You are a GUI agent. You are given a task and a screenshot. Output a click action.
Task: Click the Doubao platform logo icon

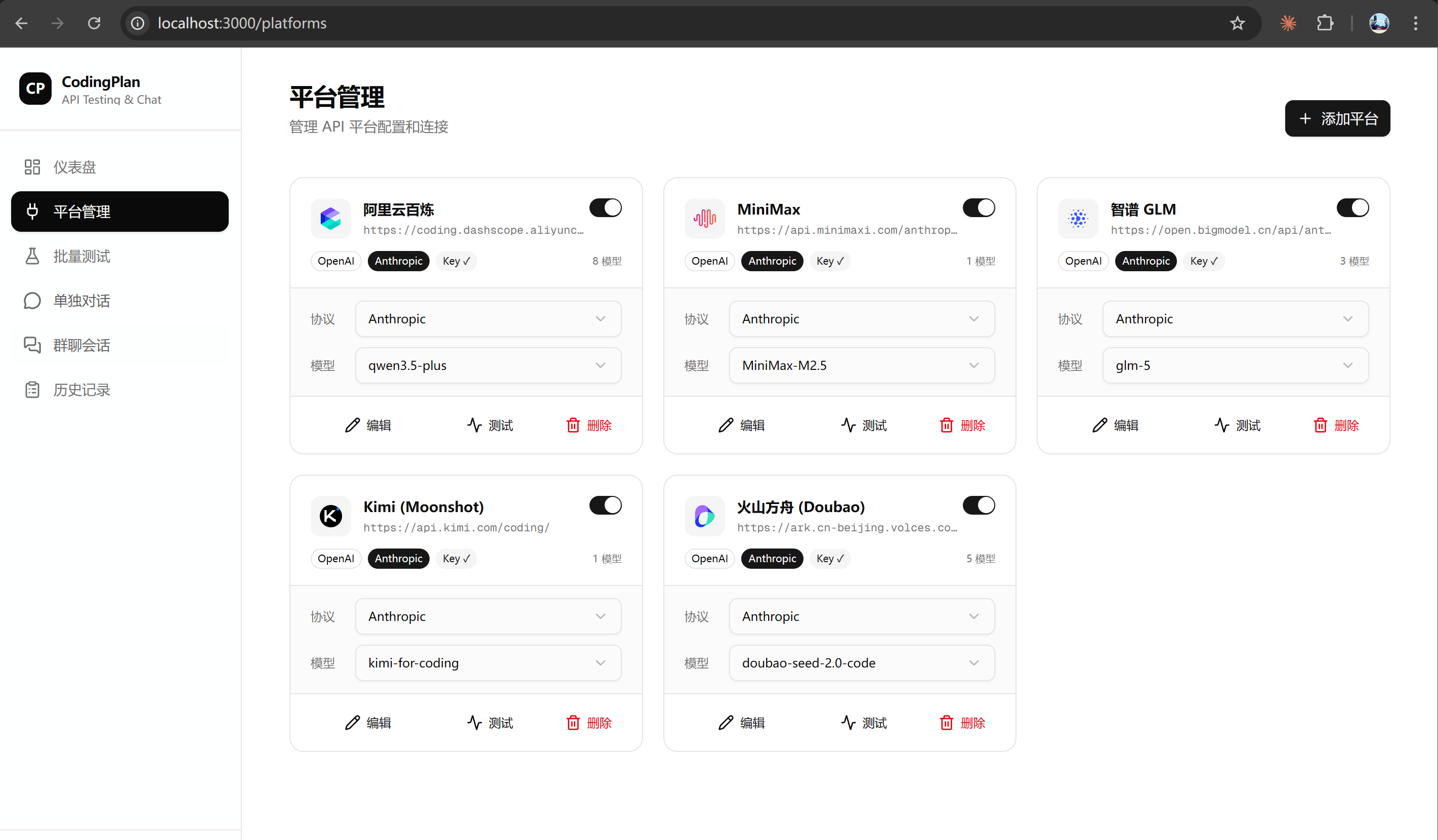[704, 516]
